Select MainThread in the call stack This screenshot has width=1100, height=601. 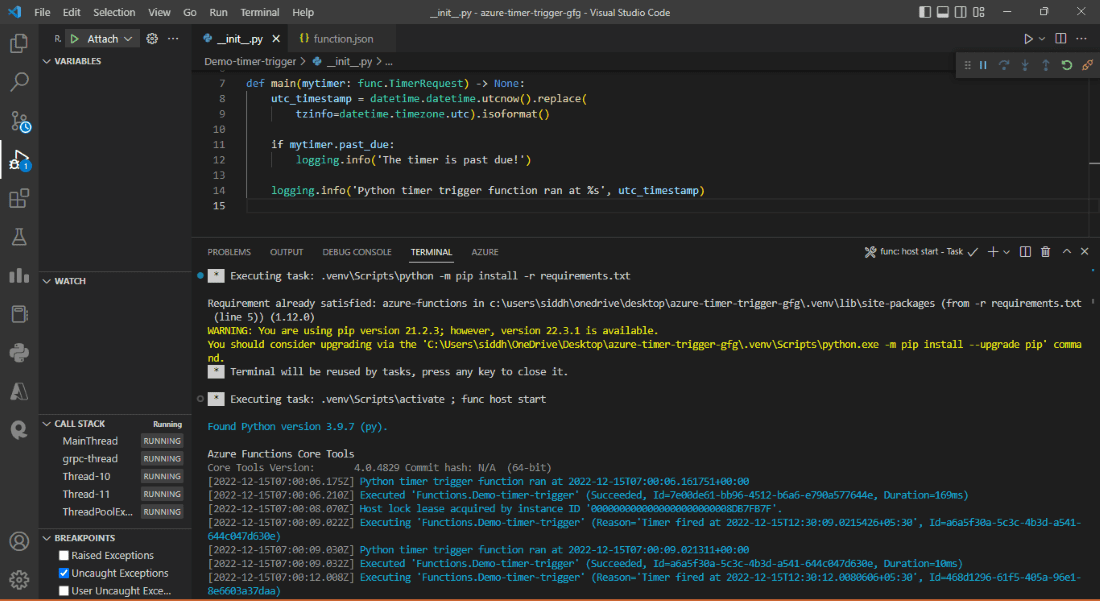tap(90, 441)
